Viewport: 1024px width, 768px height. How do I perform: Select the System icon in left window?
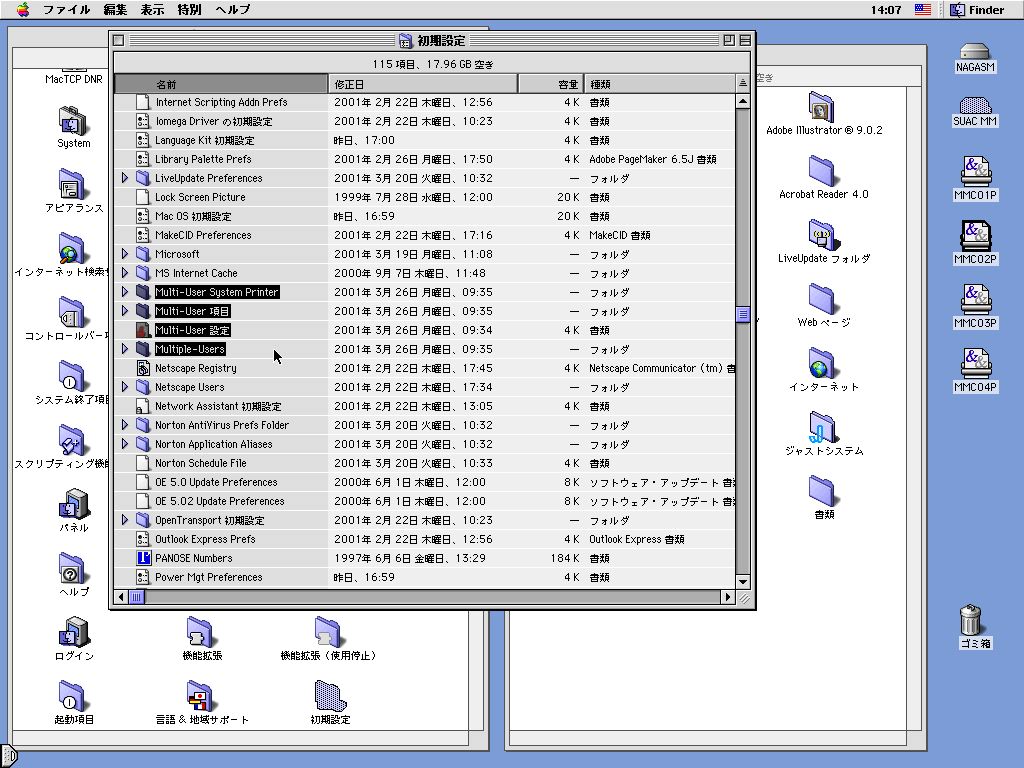72,120
